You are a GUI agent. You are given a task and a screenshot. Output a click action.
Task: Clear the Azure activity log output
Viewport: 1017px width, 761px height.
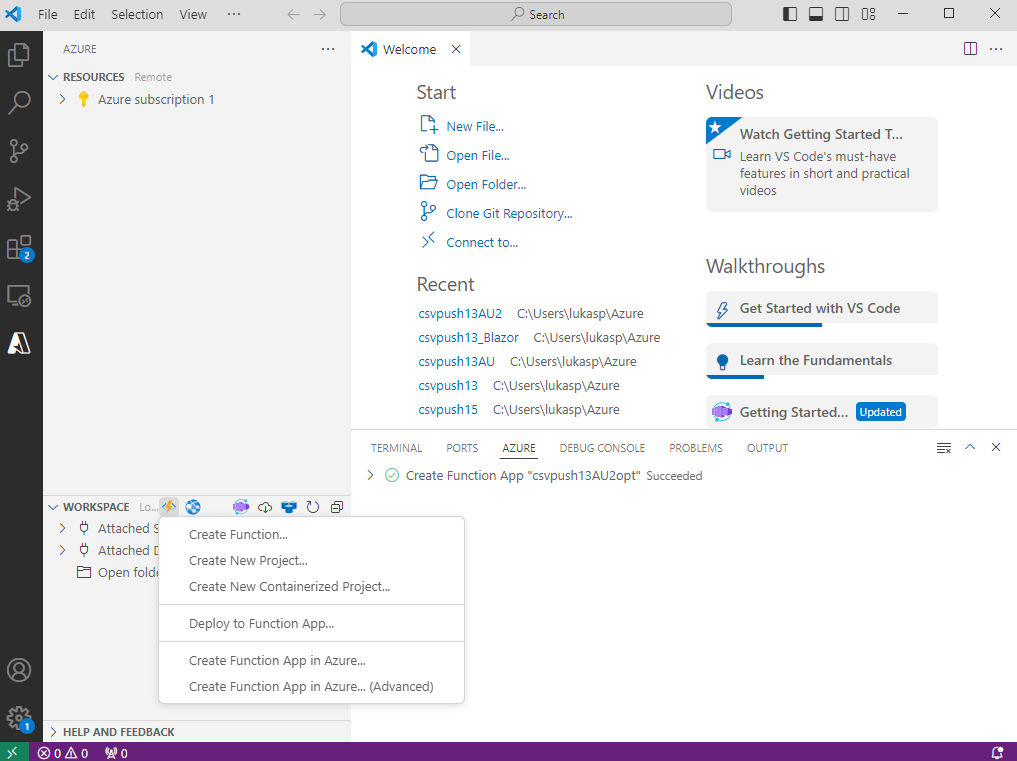tap(944, 448)
